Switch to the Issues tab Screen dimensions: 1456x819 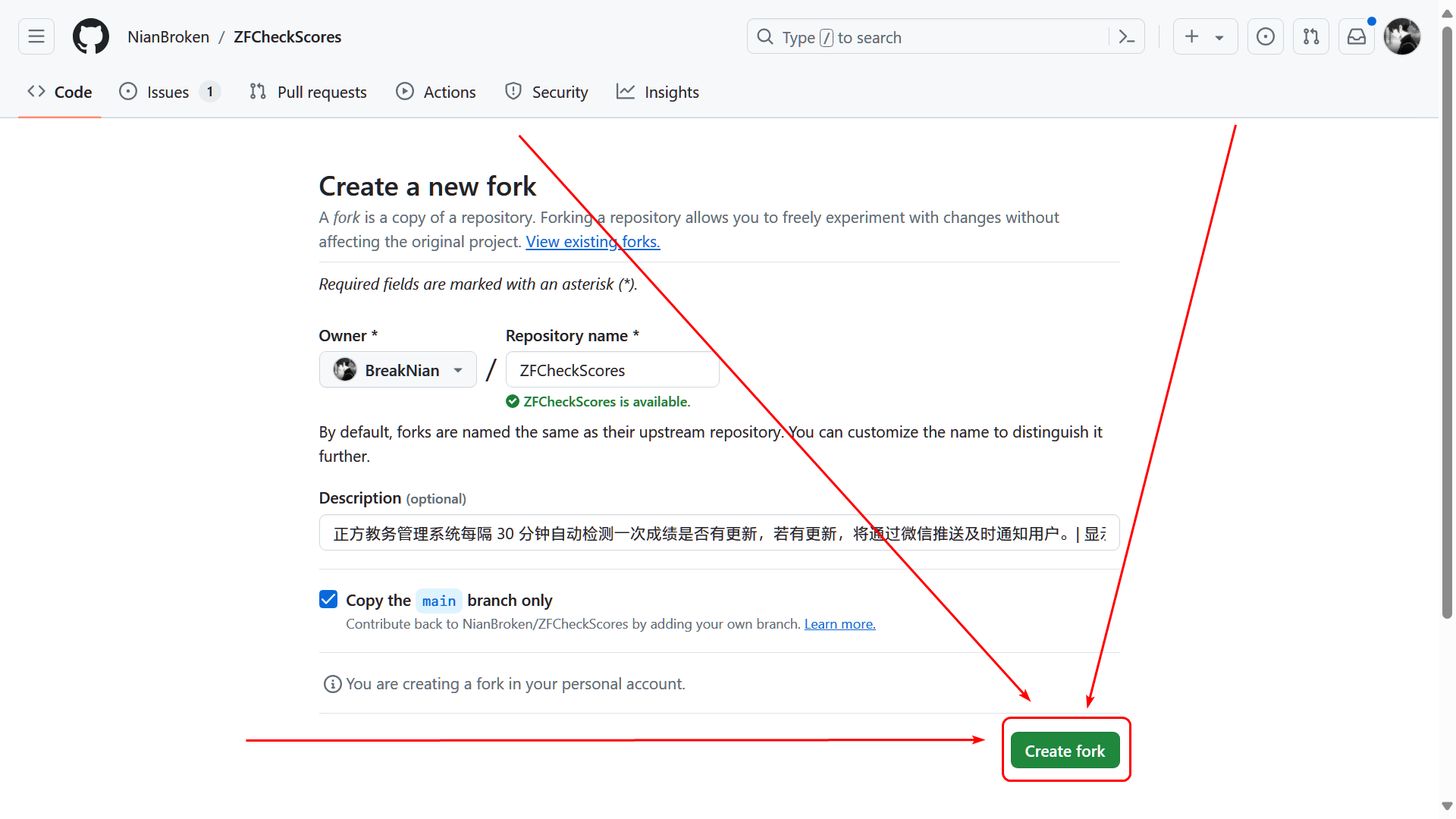point(168,92)
